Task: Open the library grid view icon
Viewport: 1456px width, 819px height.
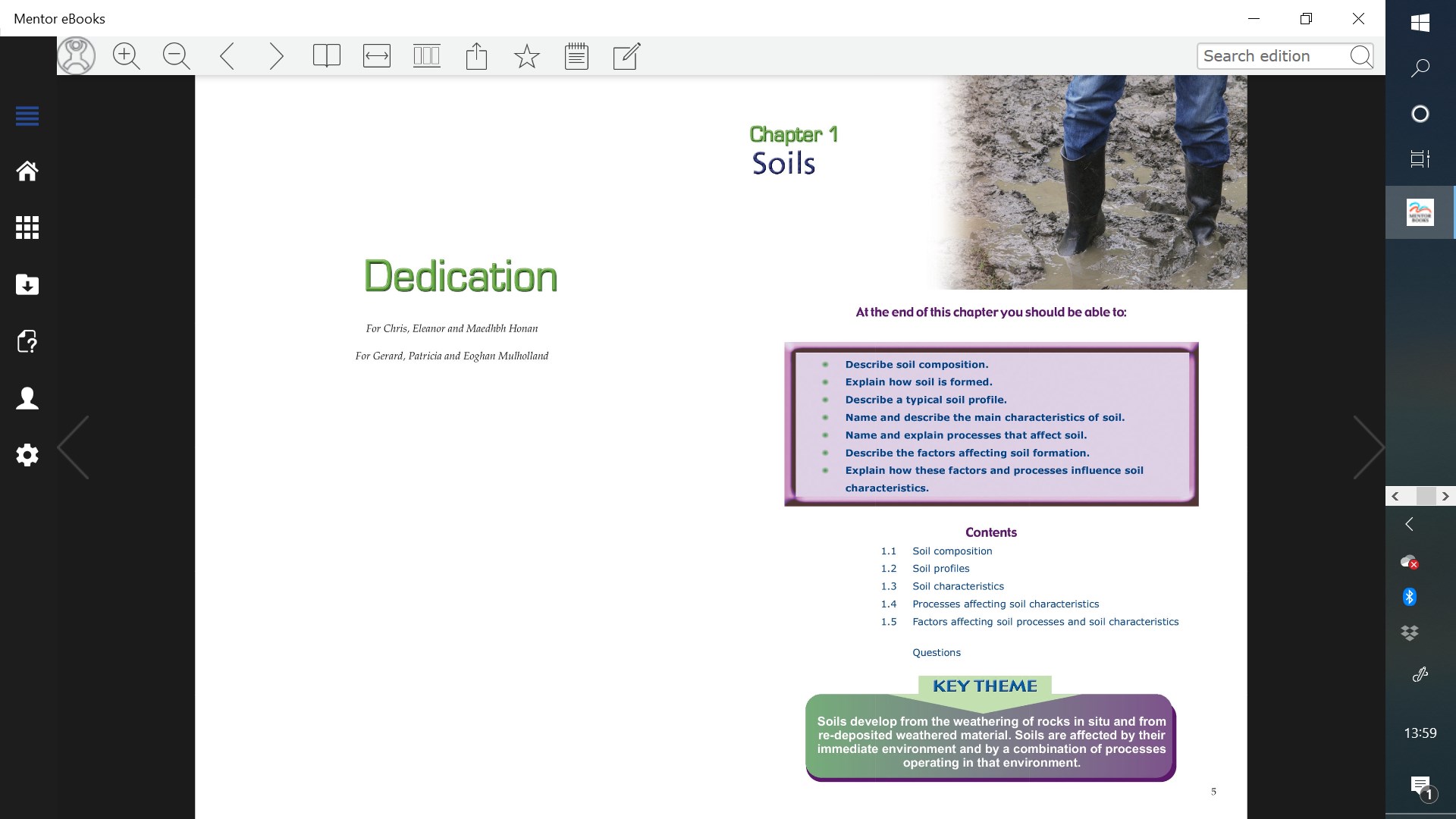Action: tap(27, 227)
